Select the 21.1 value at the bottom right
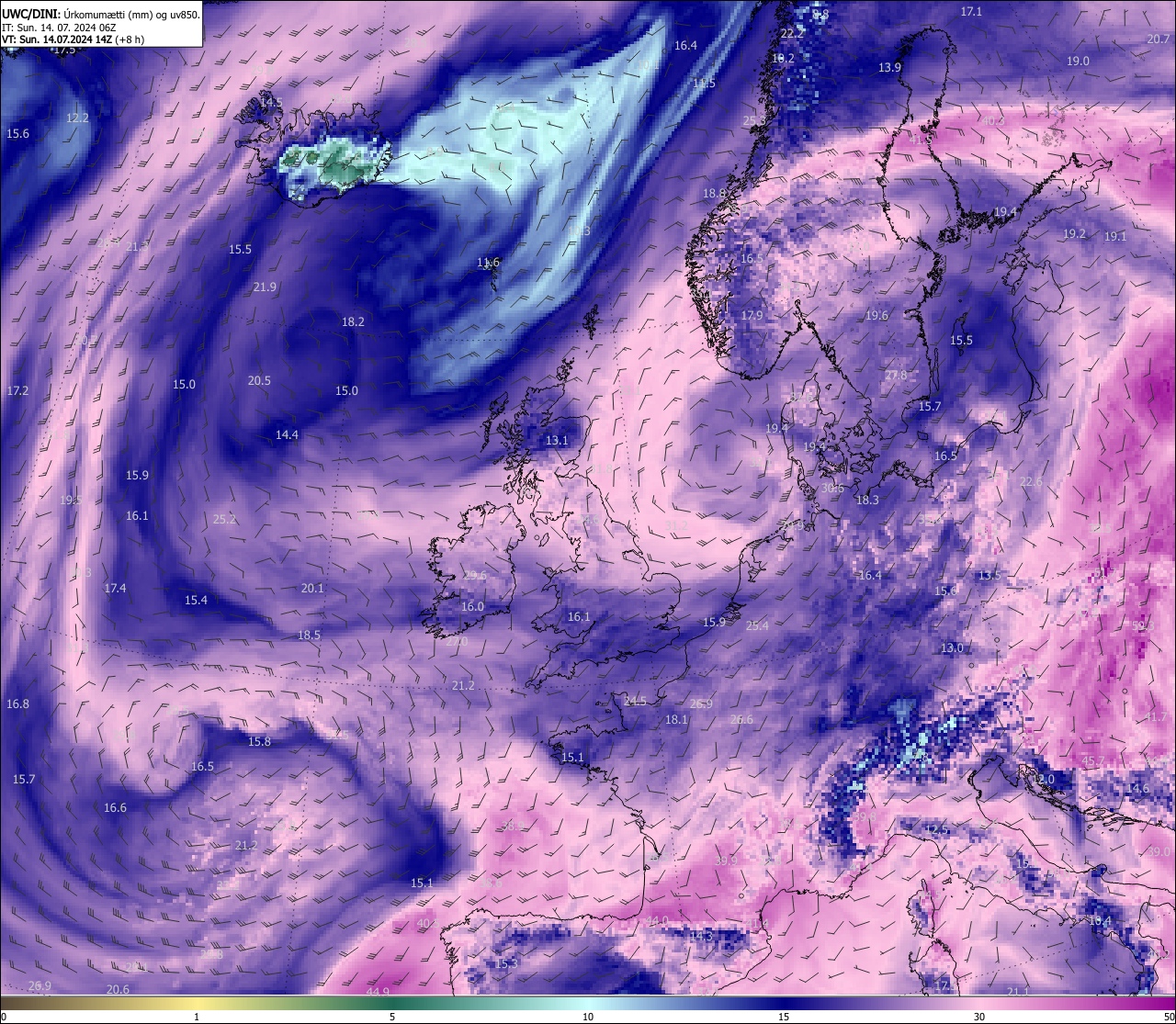 1017,991
